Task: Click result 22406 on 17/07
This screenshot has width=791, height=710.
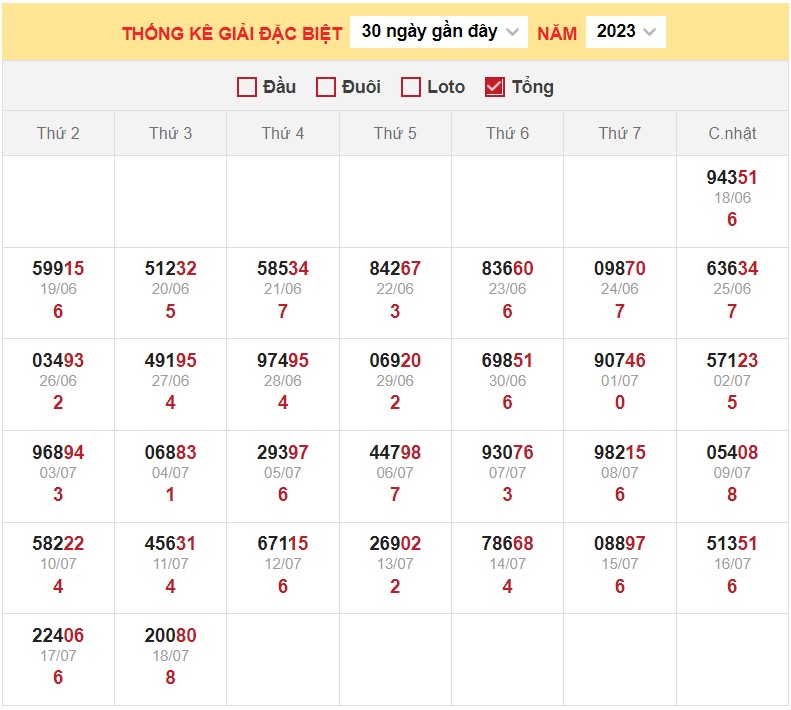Action: coord(58,636)
